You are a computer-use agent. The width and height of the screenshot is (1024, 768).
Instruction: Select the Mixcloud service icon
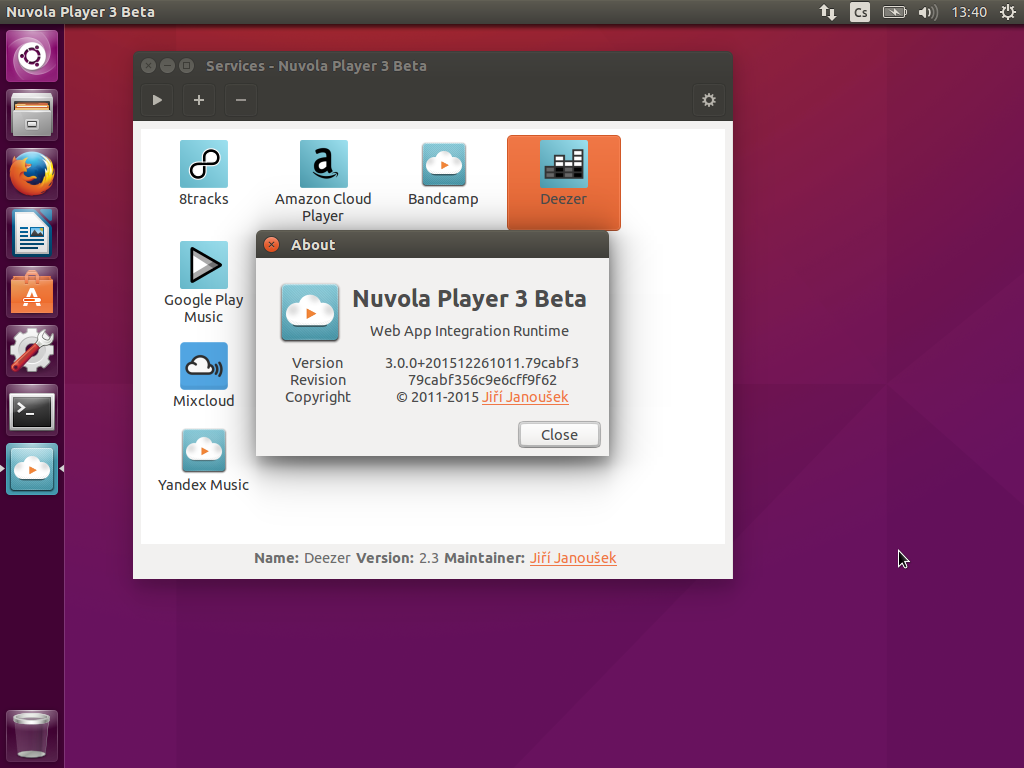[x=204, y=366]
